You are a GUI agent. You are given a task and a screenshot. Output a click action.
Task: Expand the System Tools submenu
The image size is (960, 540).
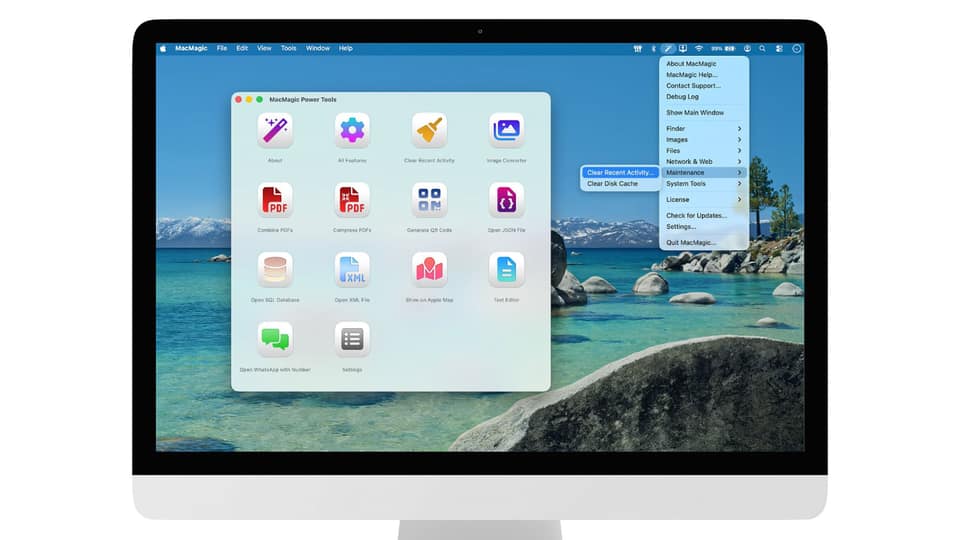click(x=703, y=184)
